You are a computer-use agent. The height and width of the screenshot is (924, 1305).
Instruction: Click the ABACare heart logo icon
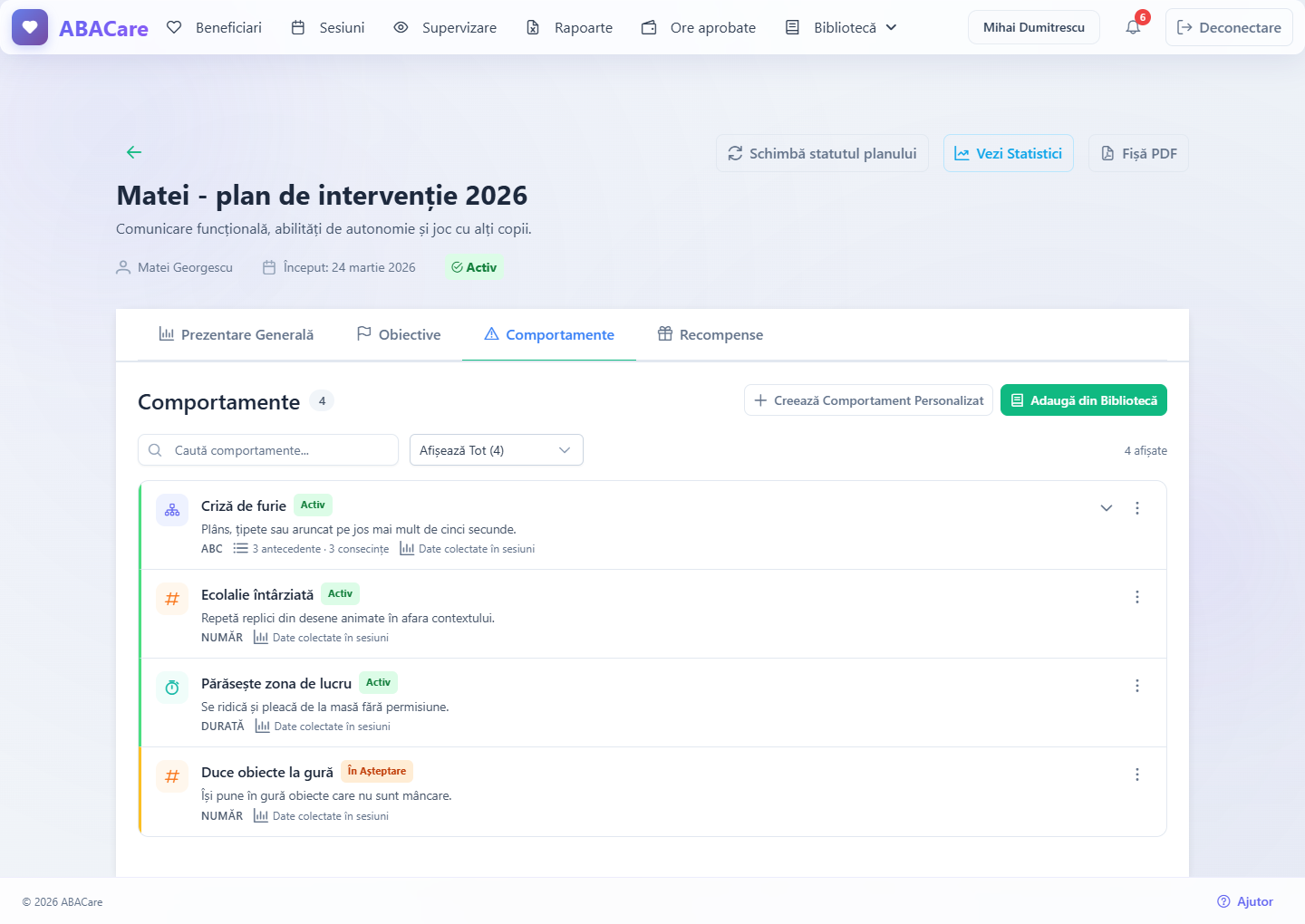coord(30,27)
